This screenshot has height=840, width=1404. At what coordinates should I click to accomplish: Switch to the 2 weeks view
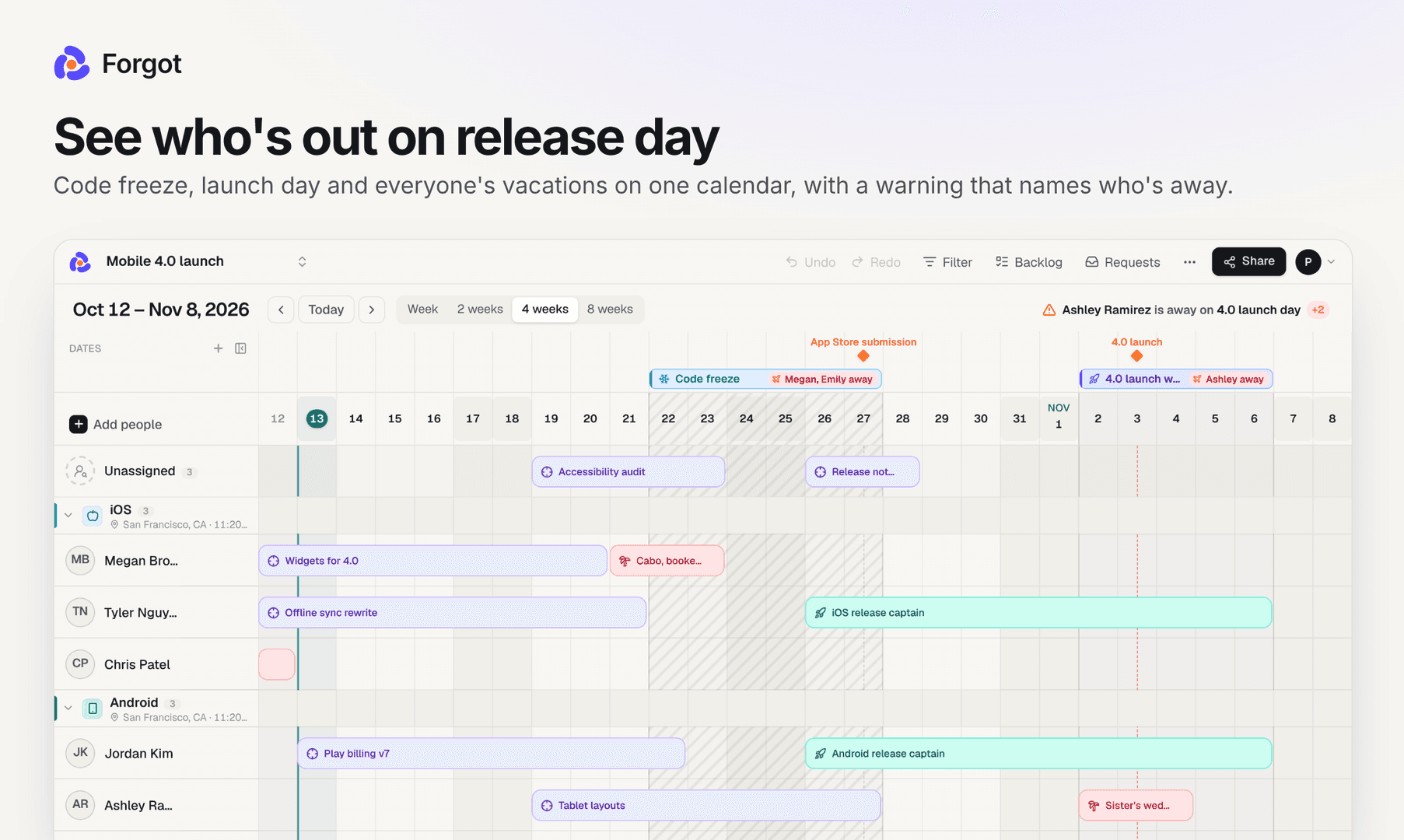point(480,310)
